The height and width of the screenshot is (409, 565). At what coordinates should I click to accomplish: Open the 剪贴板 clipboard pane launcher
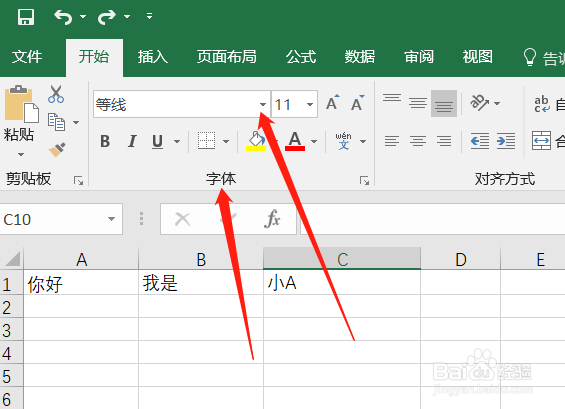point(78,181)
